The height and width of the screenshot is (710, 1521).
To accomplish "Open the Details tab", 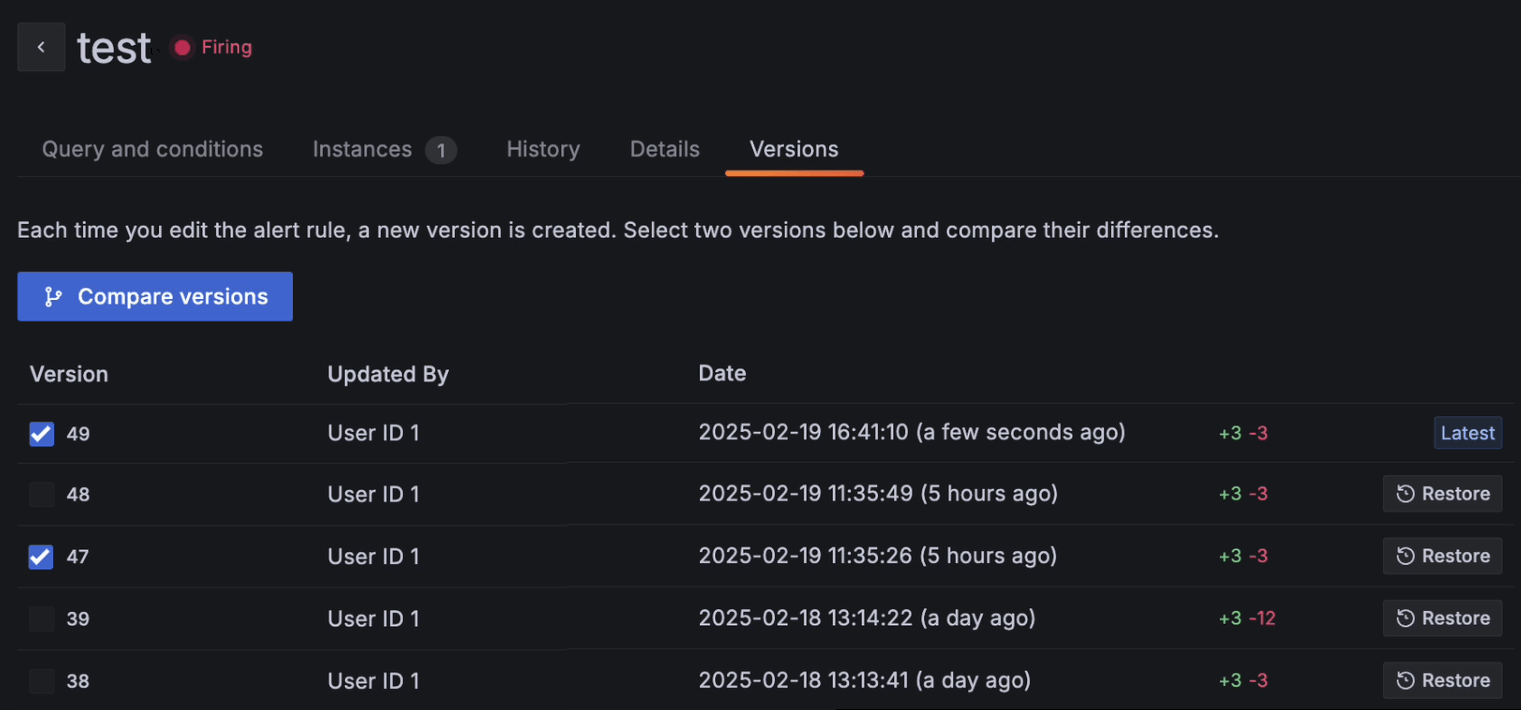I will click(664, 149).
